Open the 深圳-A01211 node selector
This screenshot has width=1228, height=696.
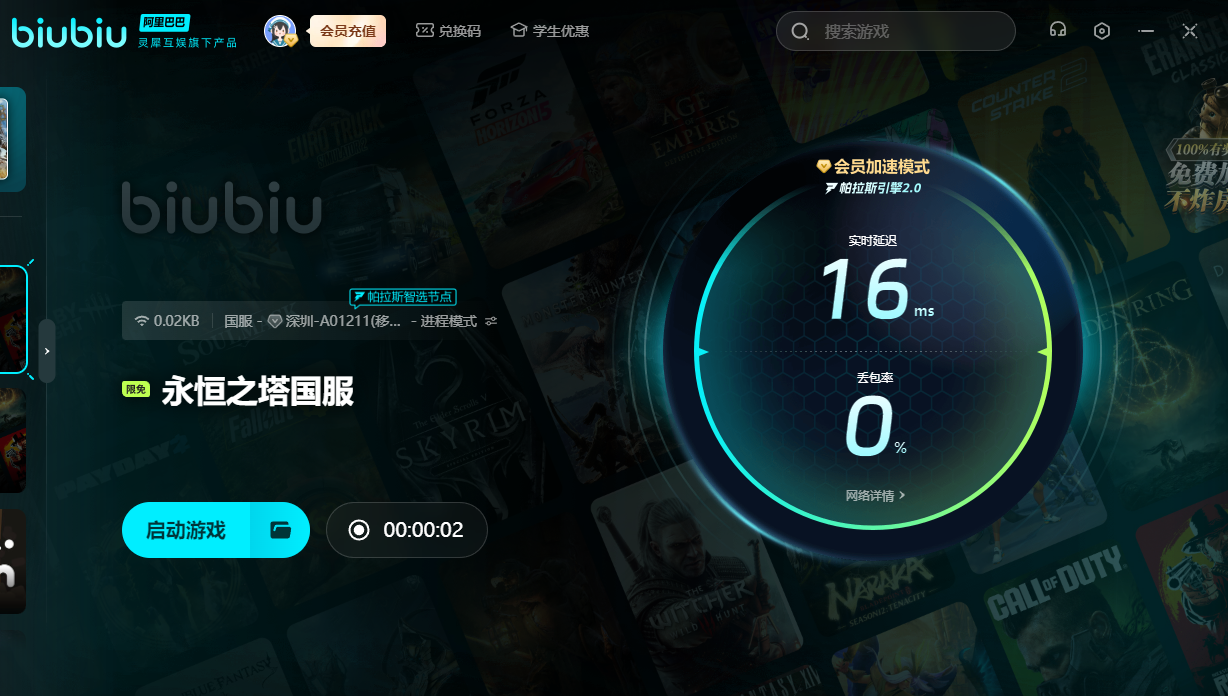pos(340,321)
